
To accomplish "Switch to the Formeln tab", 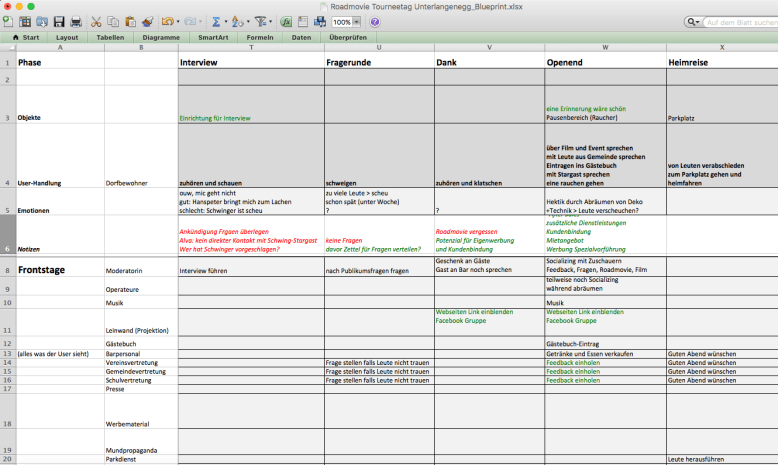I will 259,37.
